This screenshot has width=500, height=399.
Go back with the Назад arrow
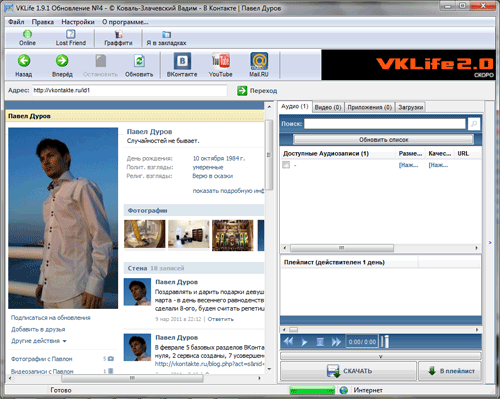(24, 61)
